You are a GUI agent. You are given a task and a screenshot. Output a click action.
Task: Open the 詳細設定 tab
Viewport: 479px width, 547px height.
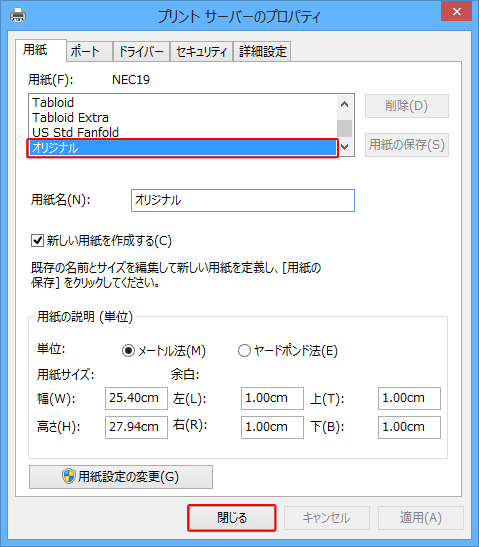pyautogui.click(x=262, y=52)
